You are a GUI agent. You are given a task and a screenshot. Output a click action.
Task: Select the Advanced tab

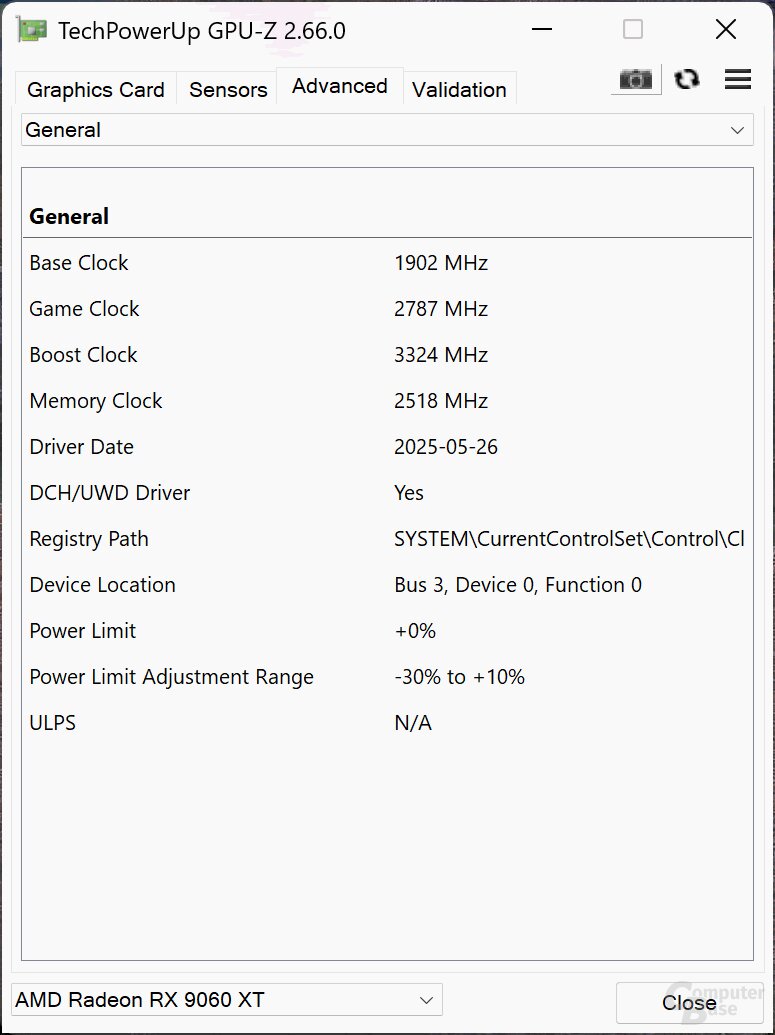[x=340, y=86]
